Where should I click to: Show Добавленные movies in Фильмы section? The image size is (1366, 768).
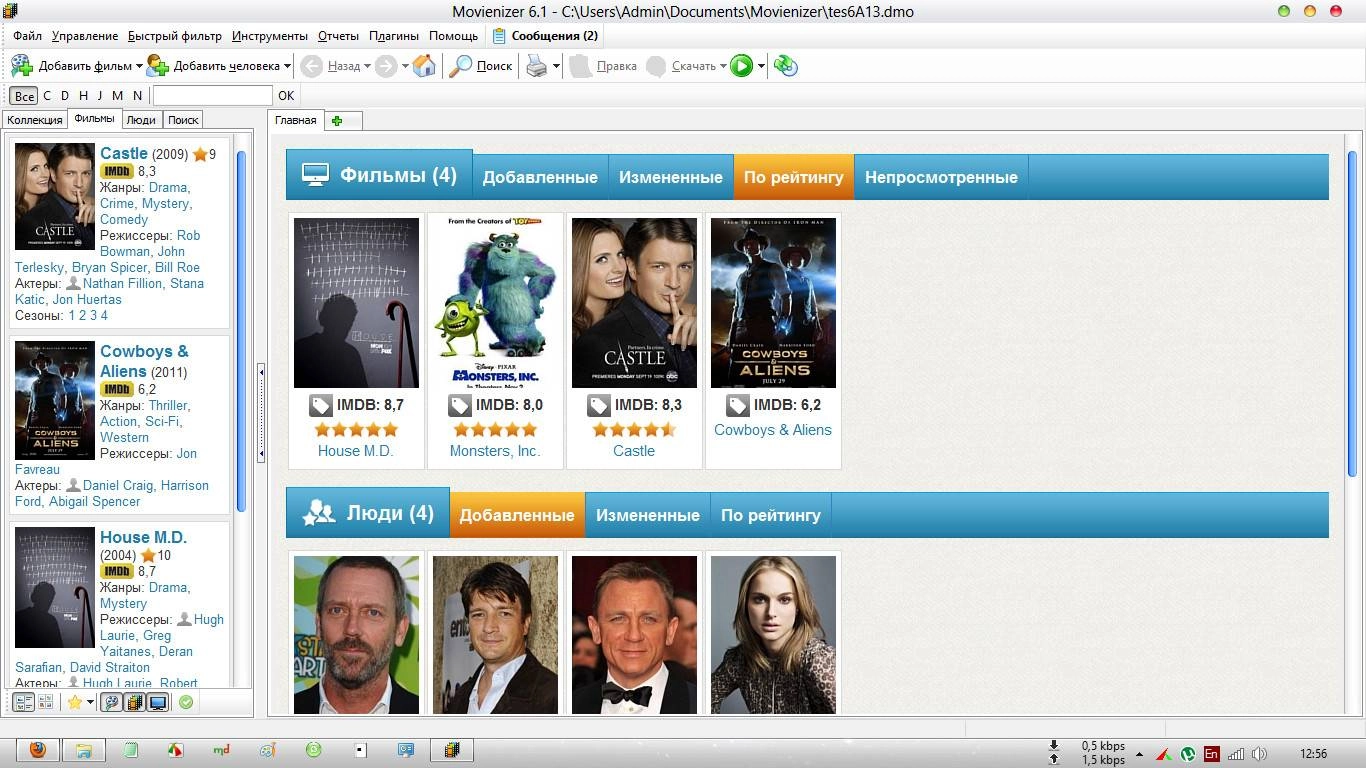pyautogui.click(x=540, y=177)
